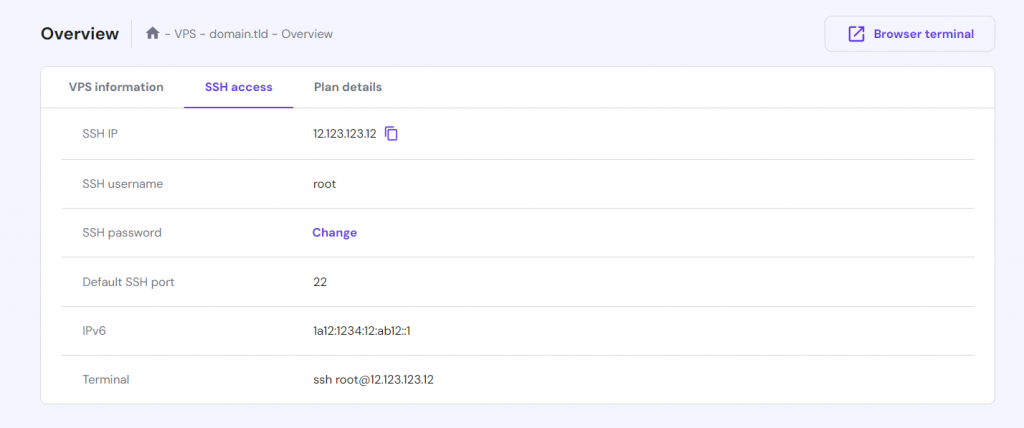
Task: Click the SSH password row label
Action: [121, 232]
